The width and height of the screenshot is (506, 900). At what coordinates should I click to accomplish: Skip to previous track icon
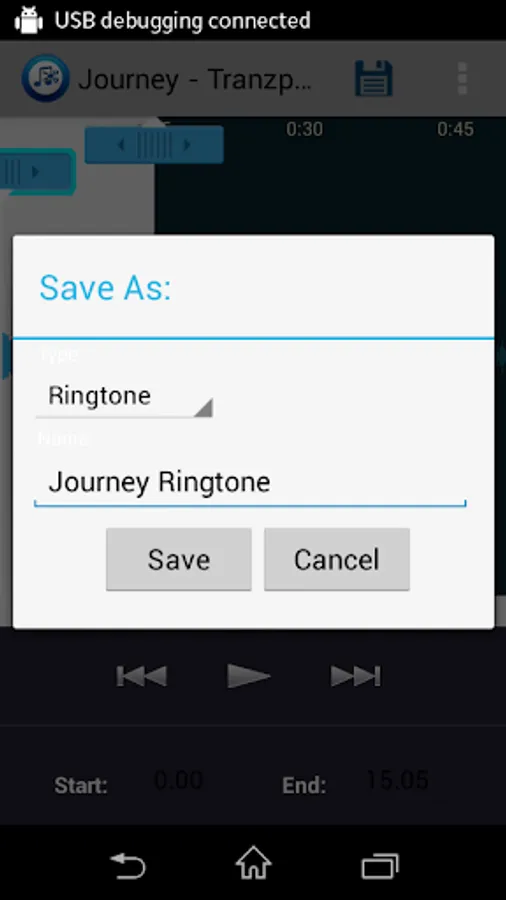coord(141,676)
